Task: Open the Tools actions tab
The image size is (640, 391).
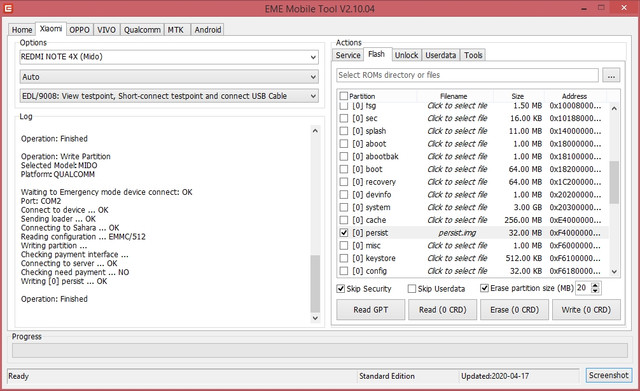Action: (473, 55)
